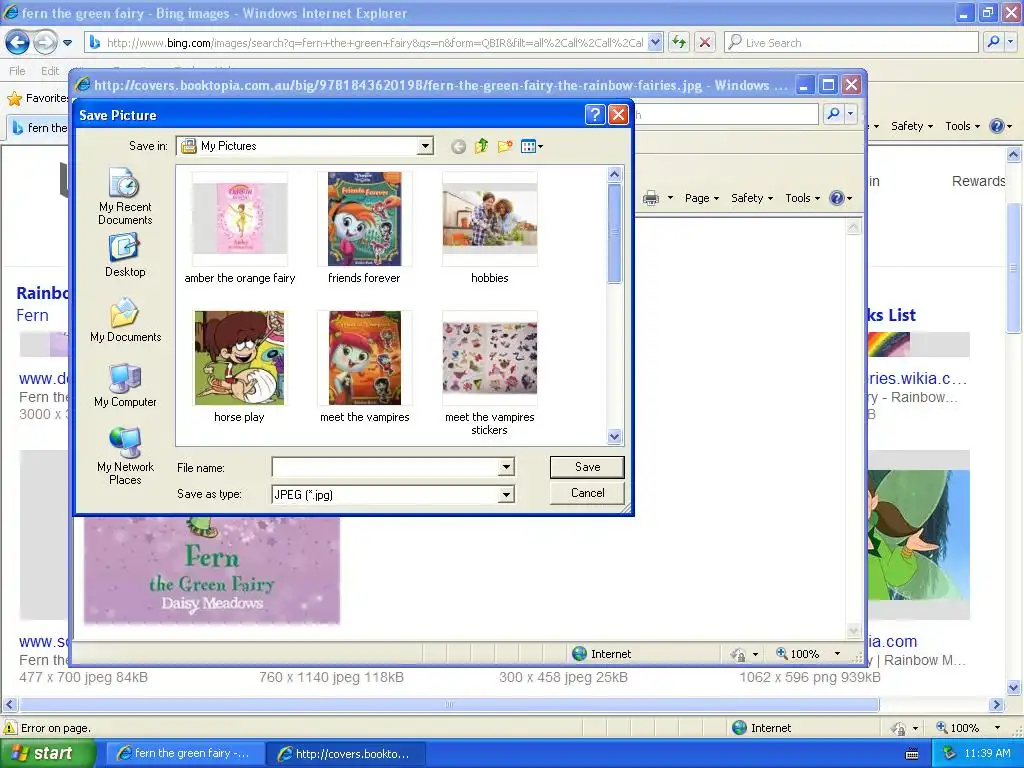Click the print icon in the booktopia window toolbar
Viewport: 1024px width, 768px height.
pos(651,198)
